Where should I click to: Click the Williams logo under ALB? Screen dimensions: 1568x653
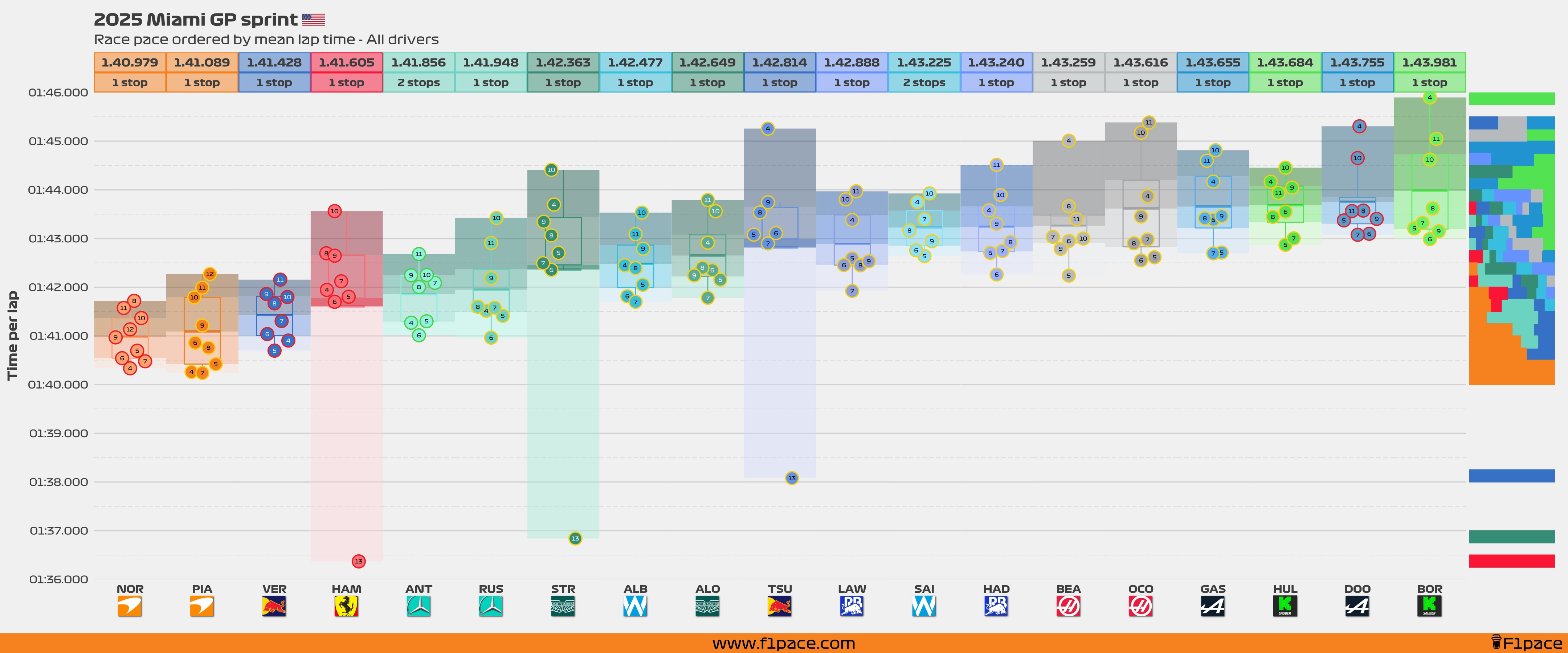click(x=635, y=606)
